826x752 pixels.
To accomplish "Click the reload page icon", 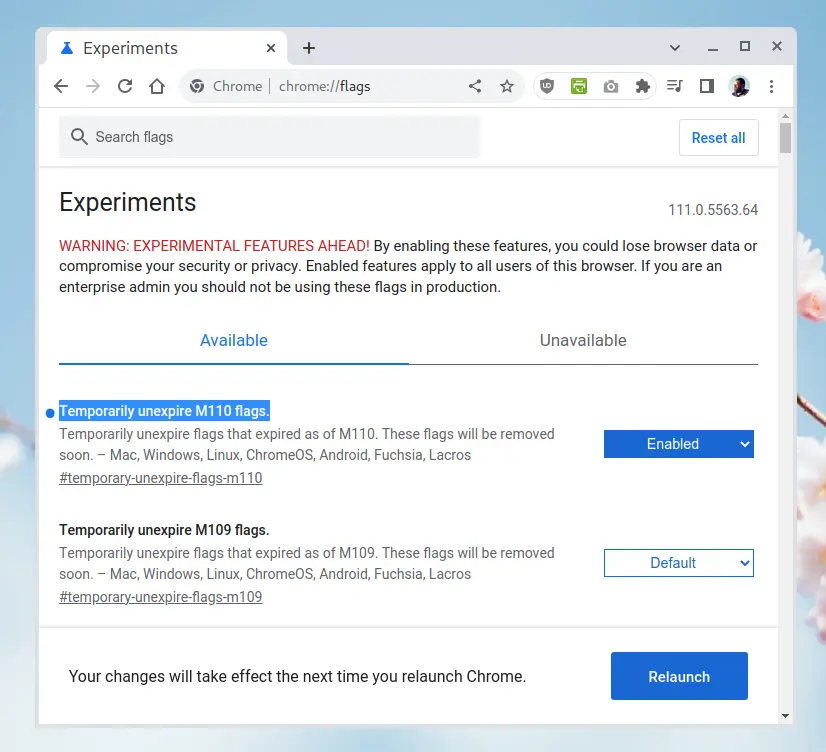I will [125, 86].
